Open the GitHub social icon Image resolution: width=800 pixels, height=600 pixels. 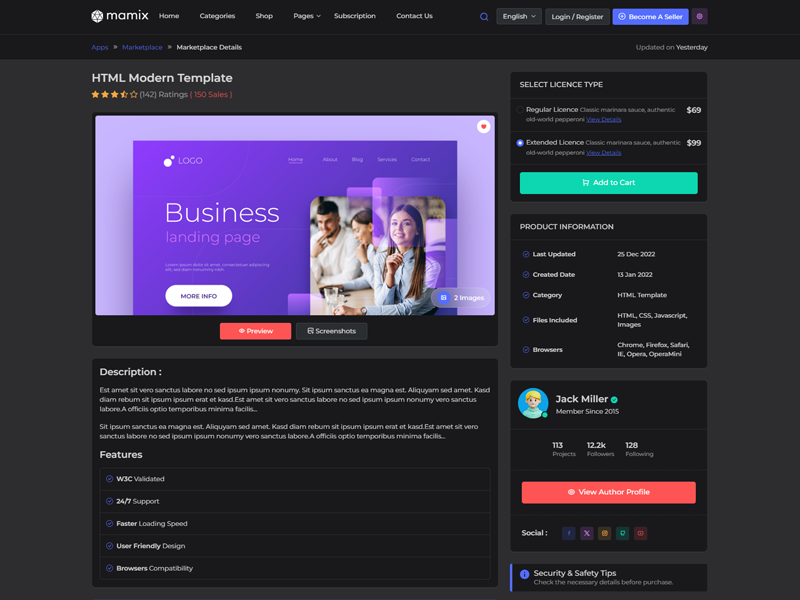click(x=623, y=533)
